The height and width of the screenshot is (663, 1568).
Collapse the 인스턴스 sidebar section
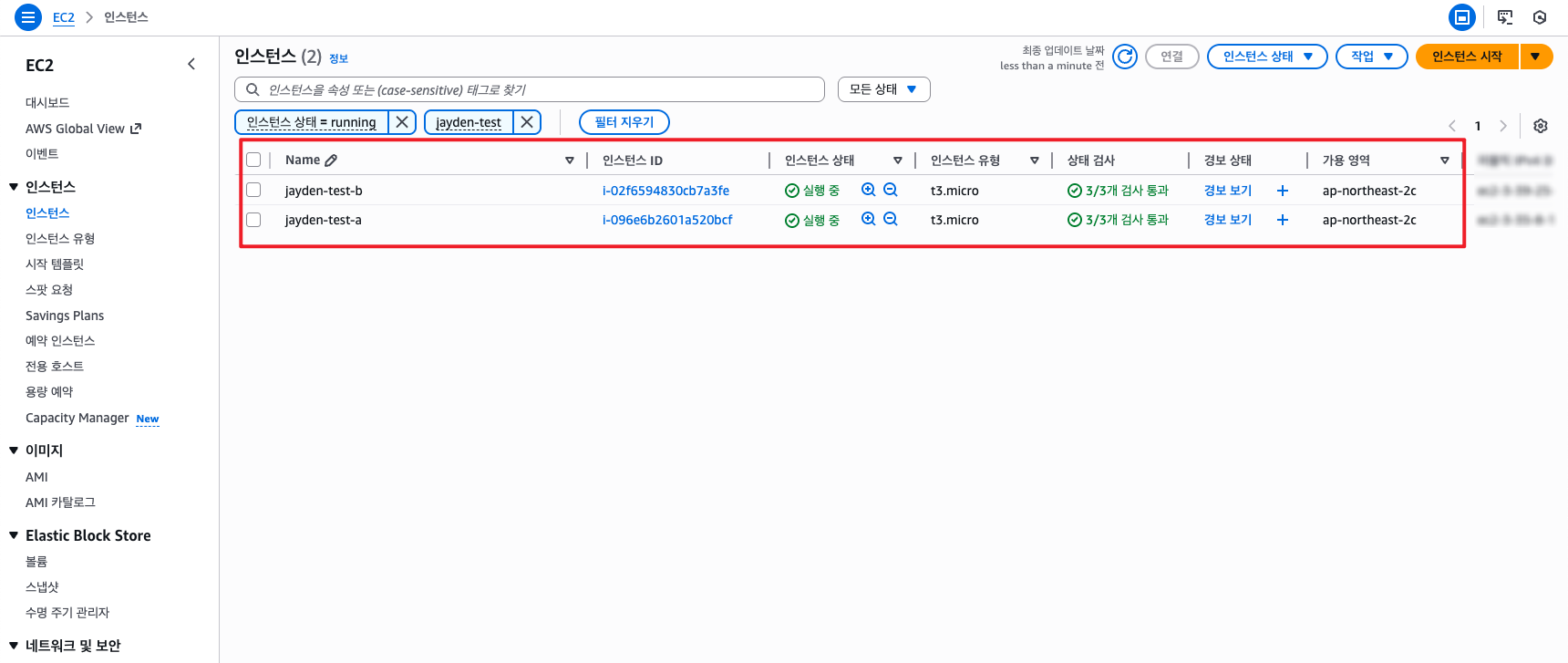[14, 187]
